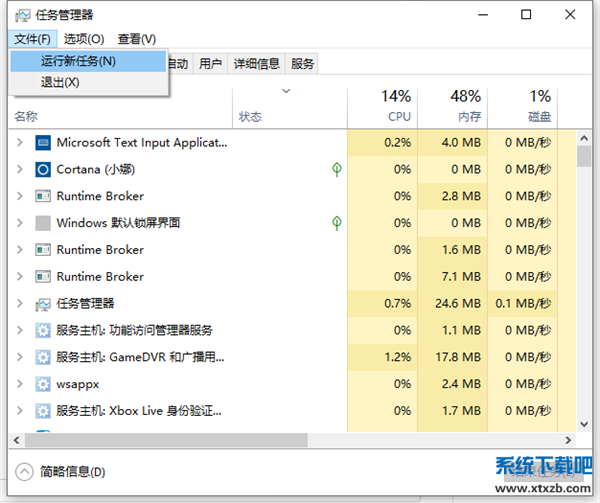Click the 服务主机: GameDVR gear icon
The height and width of the screenshot is (503, 600).
click(43, 357)
